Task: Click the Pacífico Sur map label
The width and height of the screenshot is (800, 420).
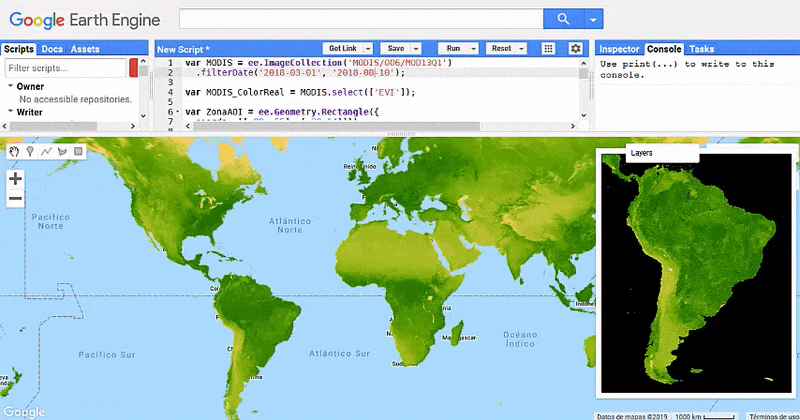Action: coord(107,354)
